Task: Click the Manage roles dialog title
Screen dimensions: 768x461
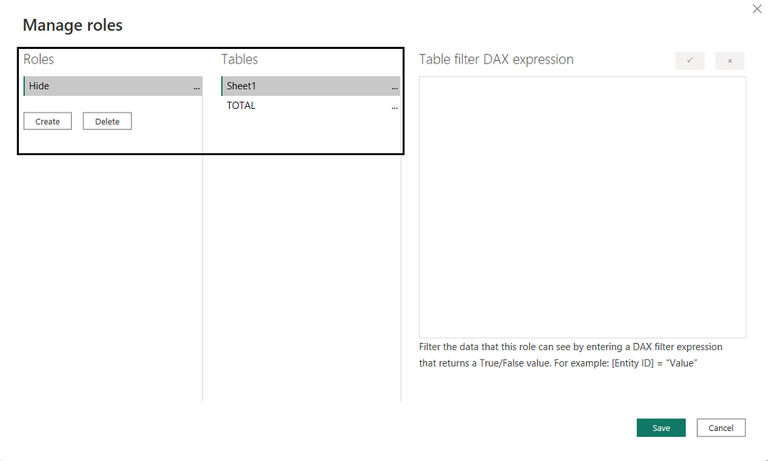Action: [72, 25]
